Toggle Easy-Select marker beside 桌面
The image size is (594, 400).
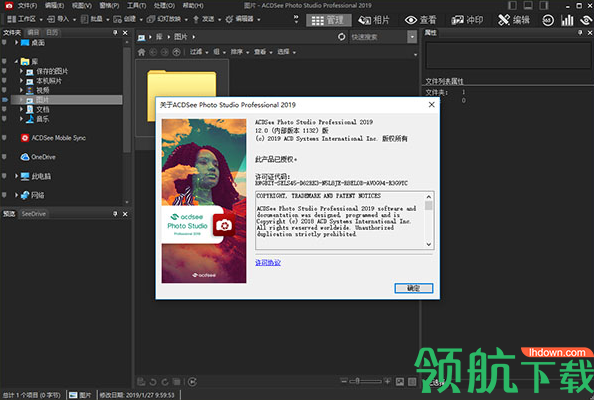[x=4, y=42]
